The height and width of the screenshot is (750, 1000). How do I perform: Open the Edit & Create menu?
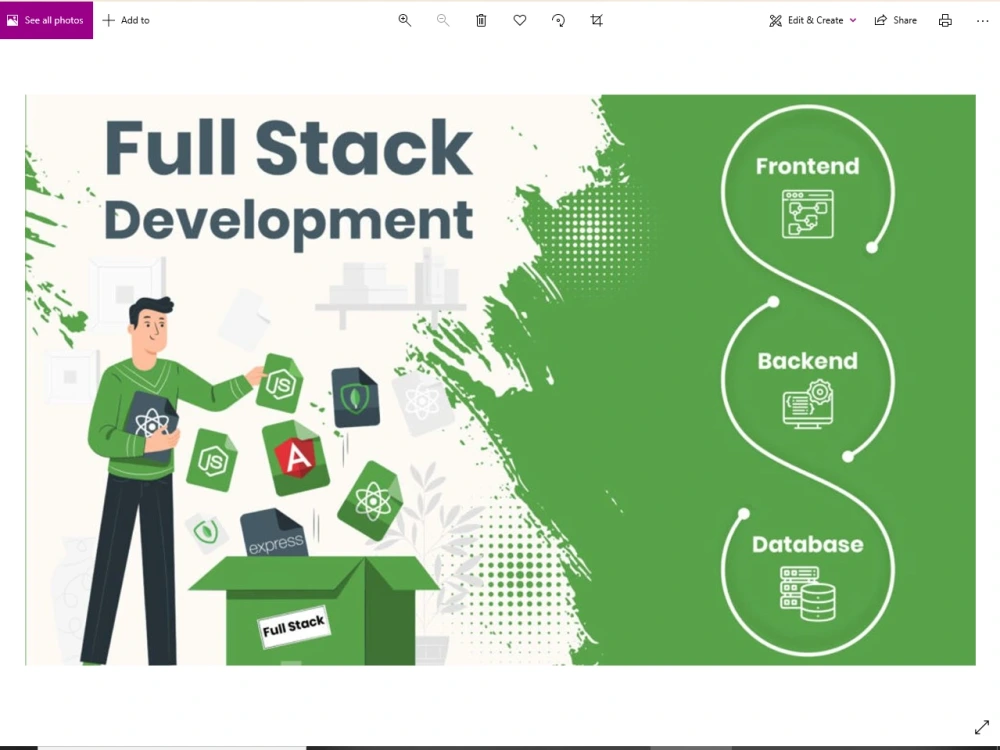click(x=812, y=20)
